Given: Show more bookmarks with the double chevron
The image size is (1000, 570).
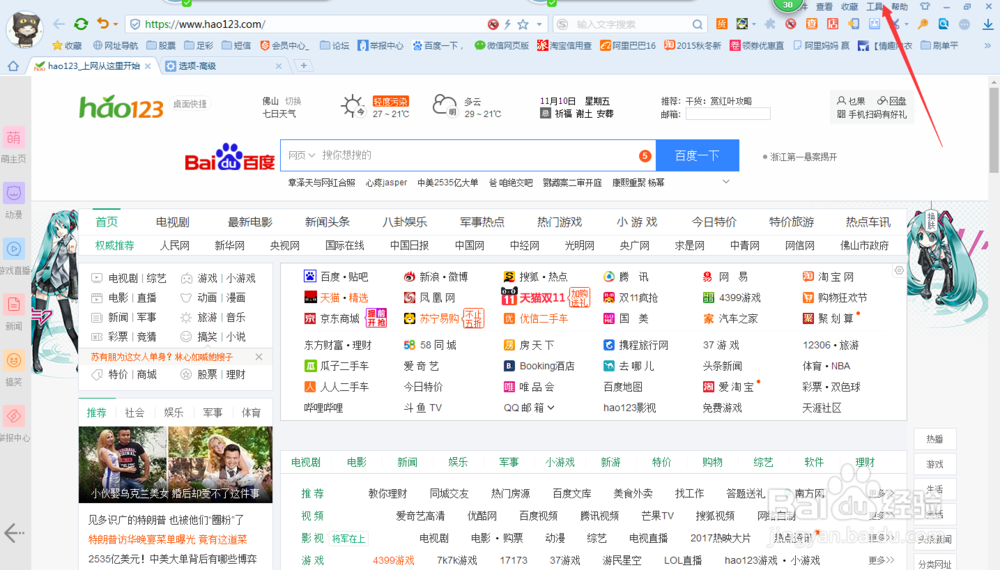Looking at the screenshot, I should pyautogui.click(x=988, y=45).
